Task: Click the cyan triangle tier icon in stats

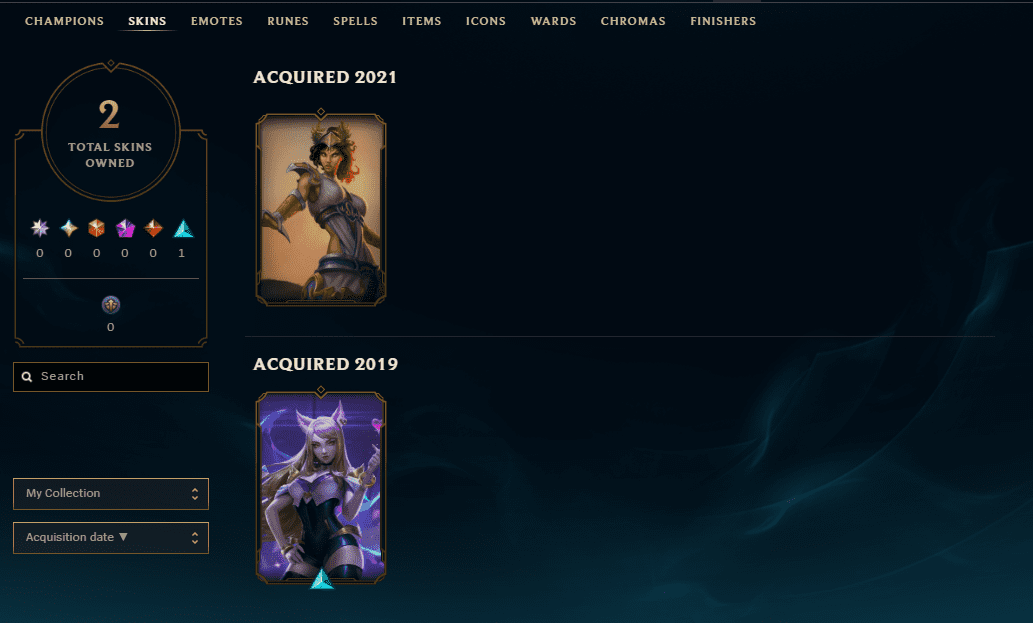Action: tap(182, 229)
